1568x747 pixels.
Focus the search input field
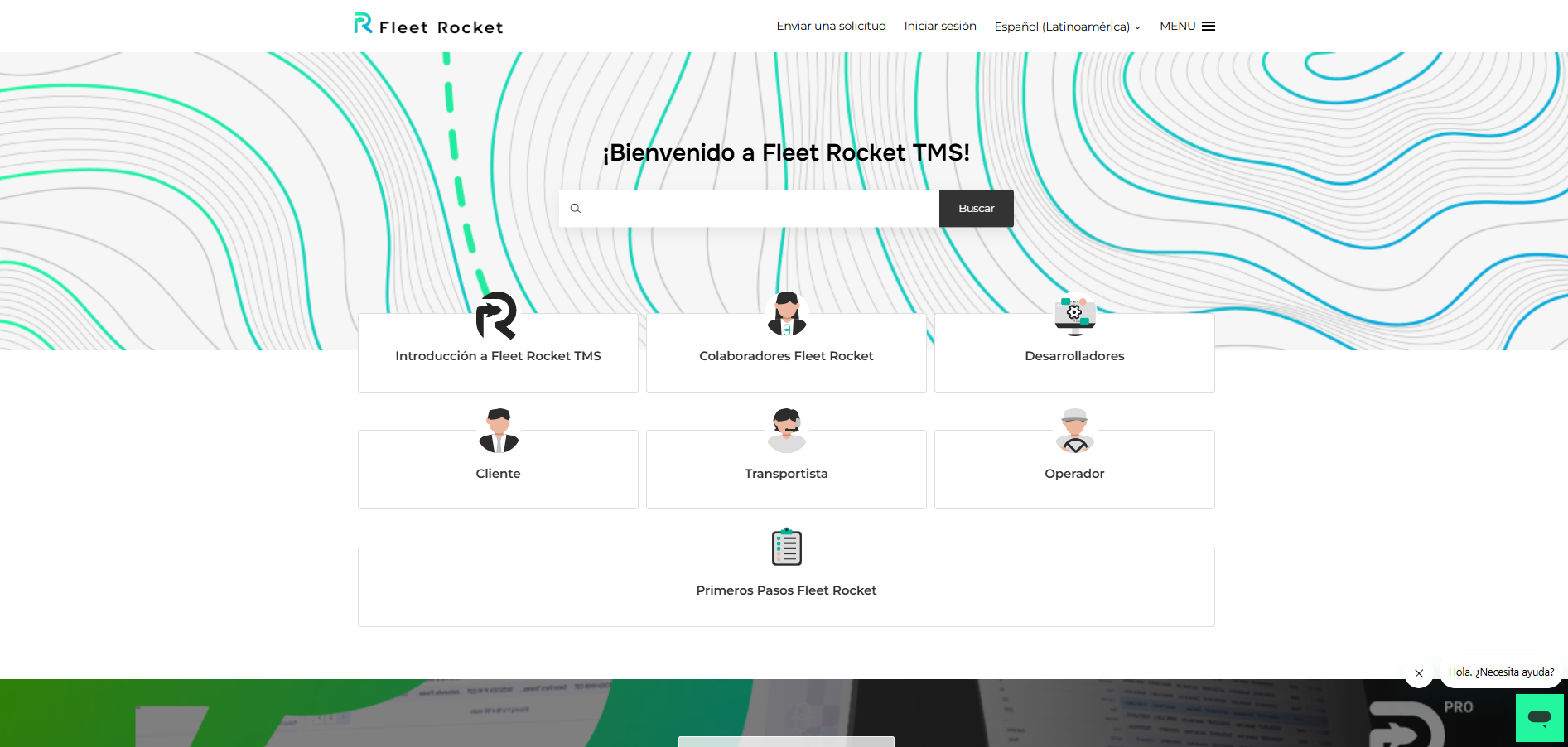pos(750,209)
